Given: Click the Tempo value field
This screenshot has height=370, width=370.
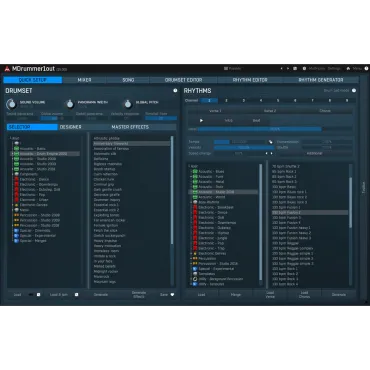Looking at the screenshot, I should (240, 142).
